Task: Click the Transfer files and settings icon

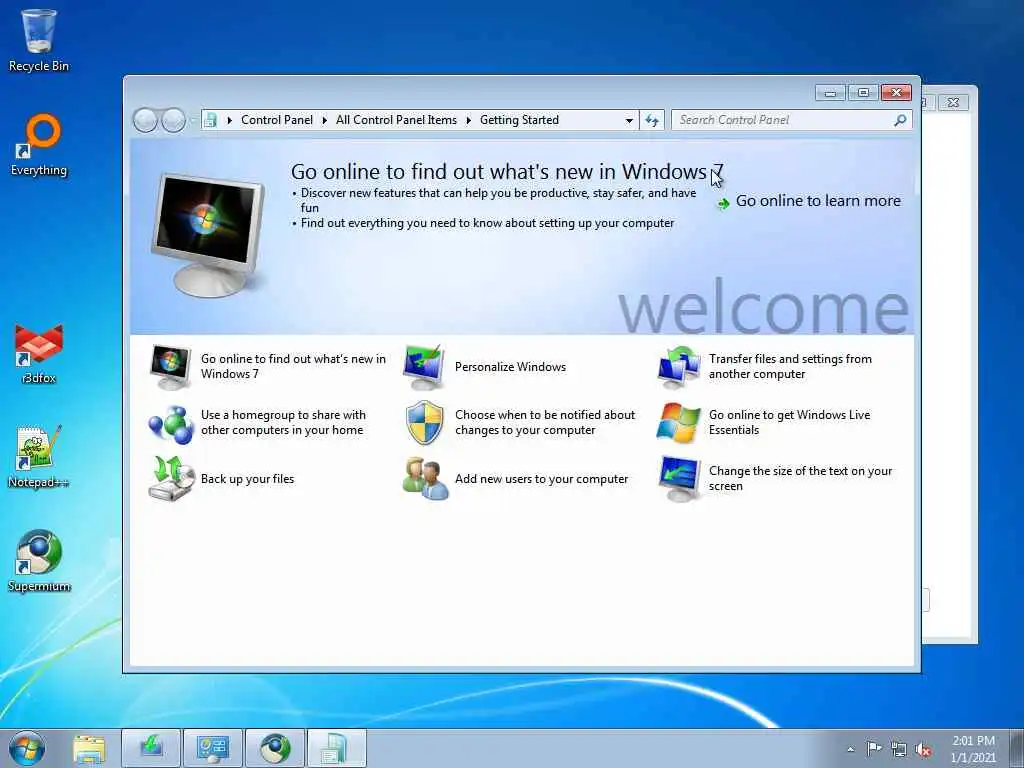Action: (x=679, y=366)
